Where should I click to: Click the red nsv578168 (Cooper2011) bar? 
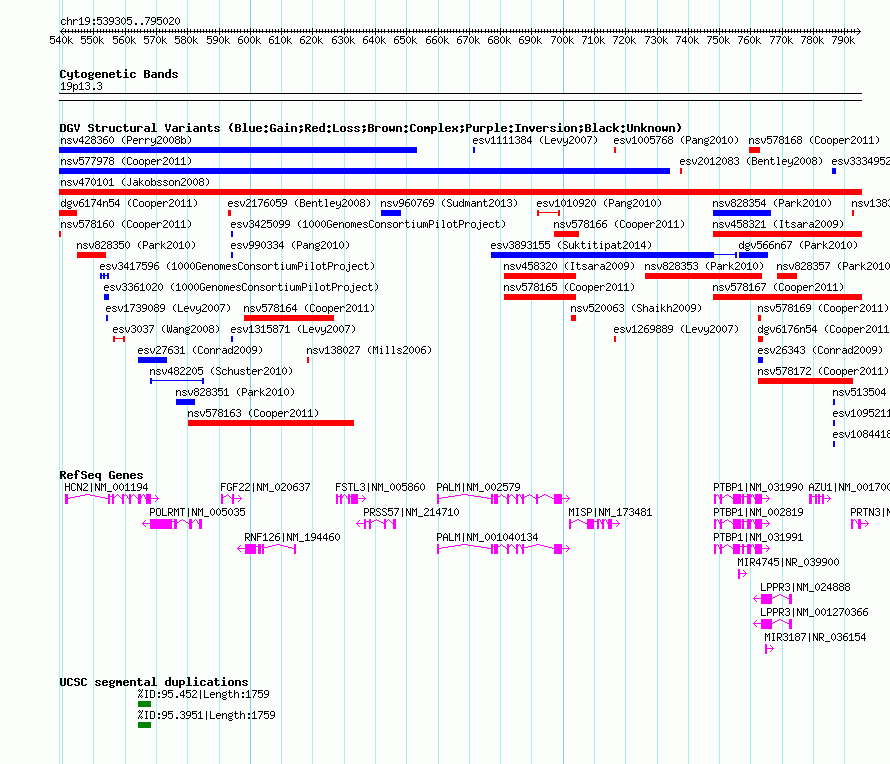pos(754,150)
